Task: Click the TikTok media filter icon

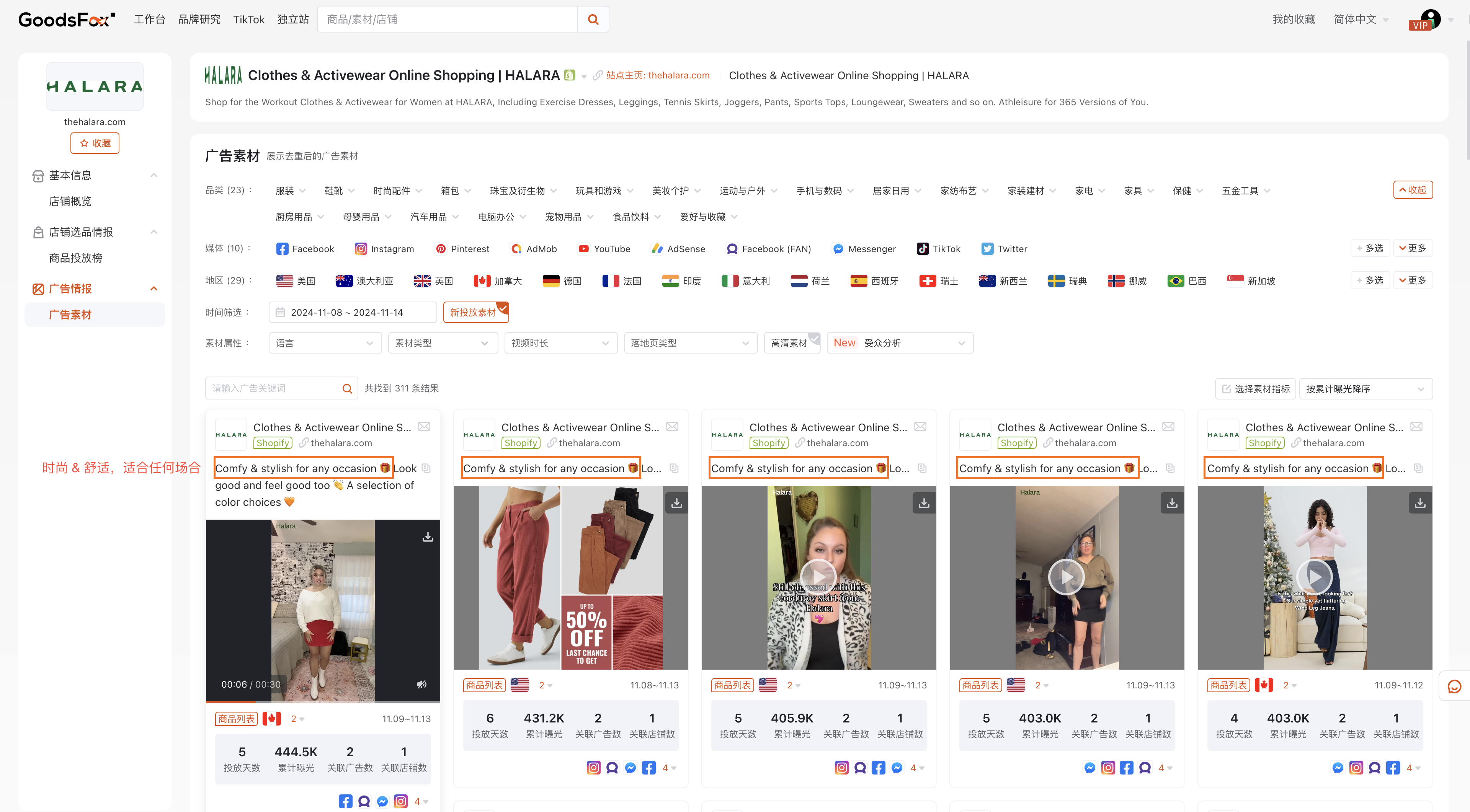Action: coord(921,249)
